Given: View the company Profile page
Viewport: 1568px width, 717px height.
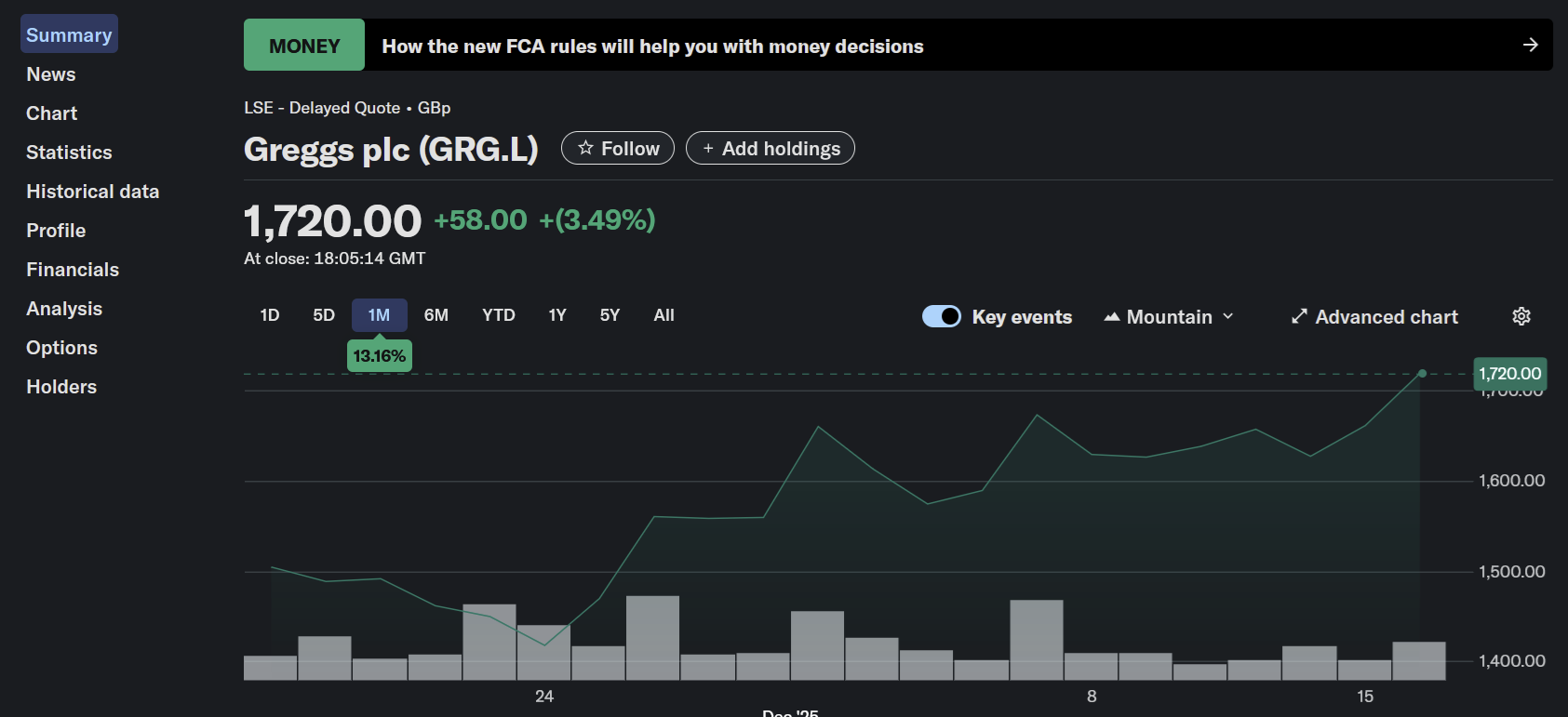Looking at the screenshot, I should pos(56,231).
